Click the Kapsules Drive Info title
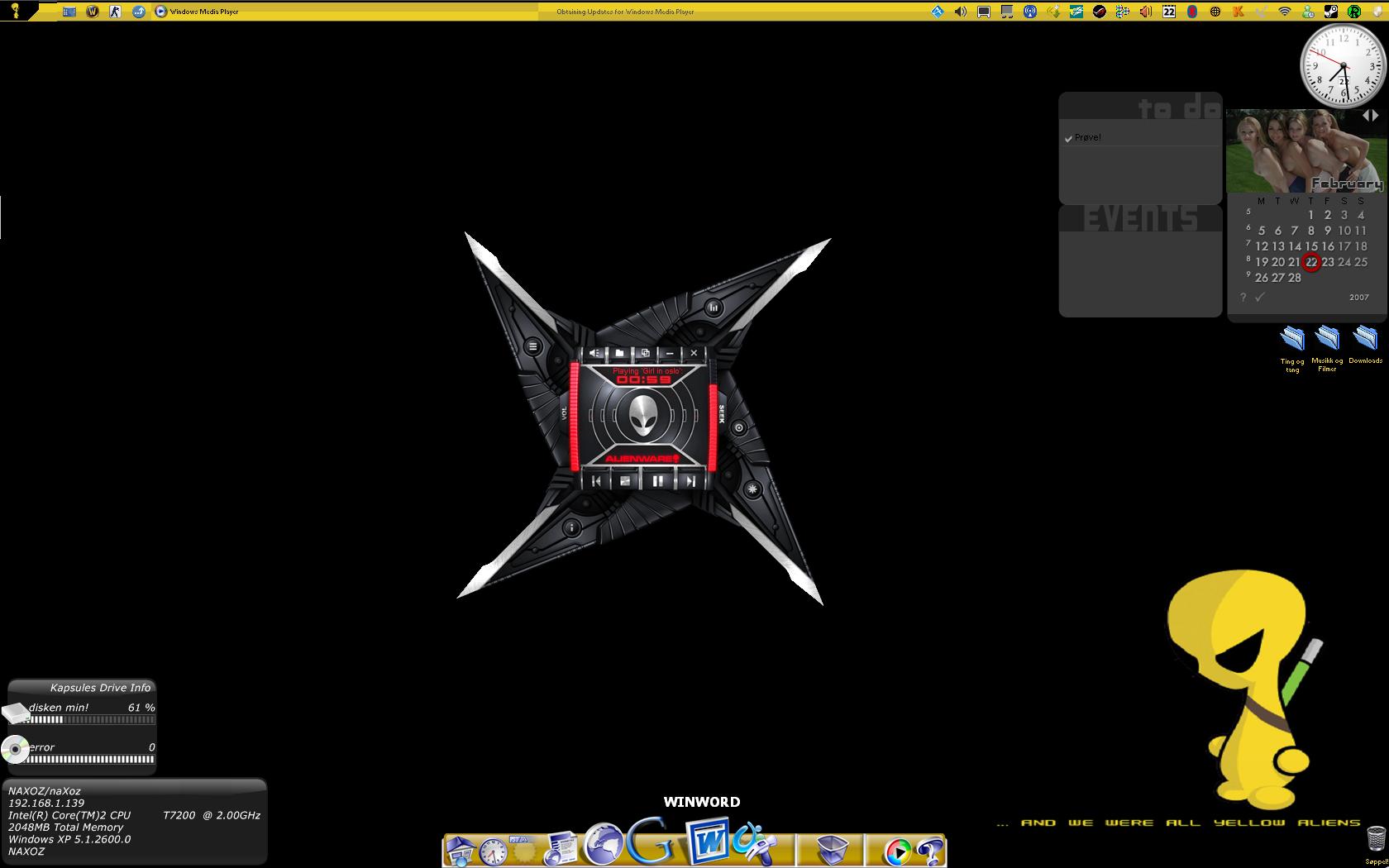Viewport: 1389px width, 868px height. pos(100,688)
